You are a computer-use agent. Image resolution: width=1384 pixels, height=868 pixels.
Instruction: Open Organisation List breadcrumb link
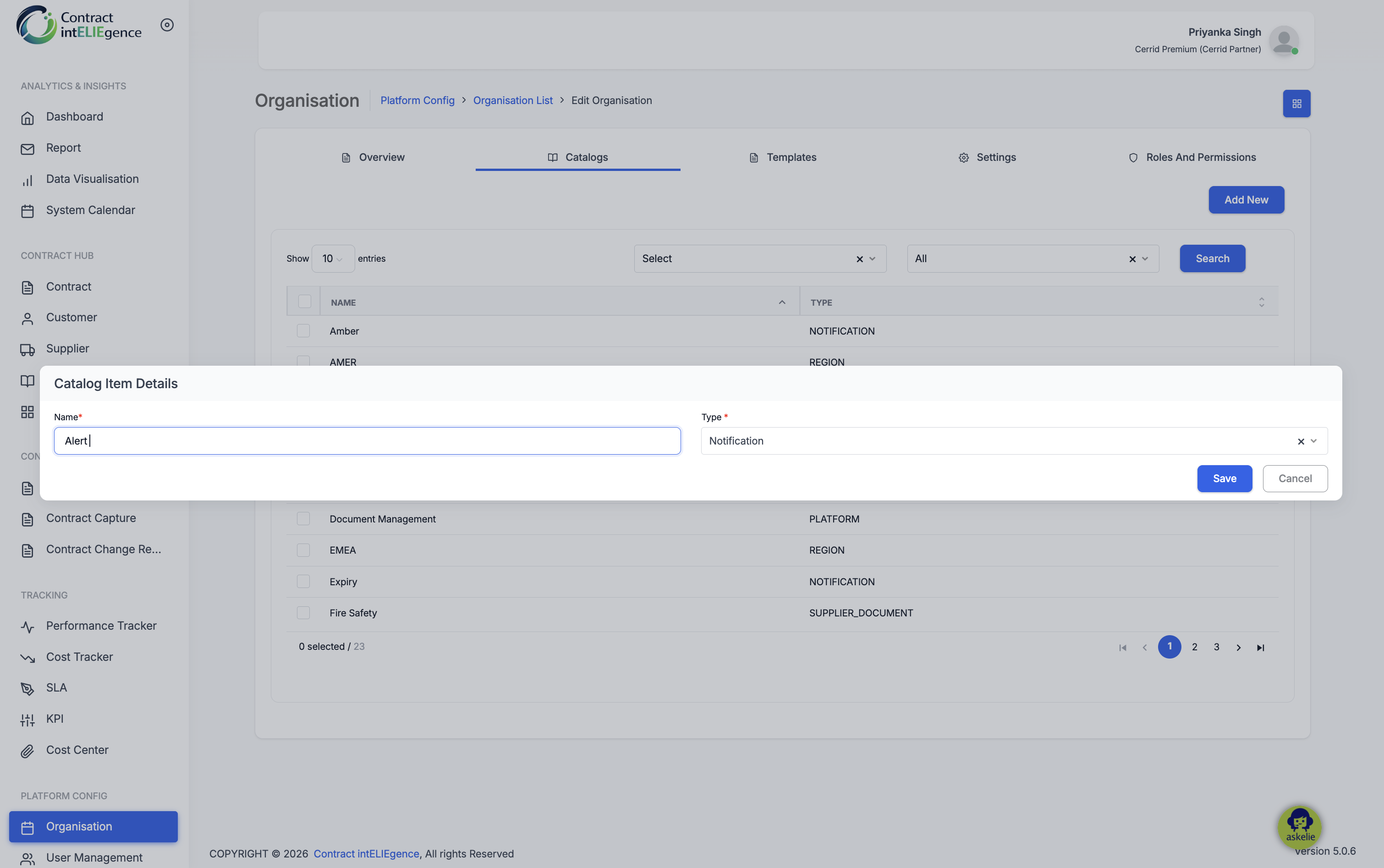pos(513,100)
